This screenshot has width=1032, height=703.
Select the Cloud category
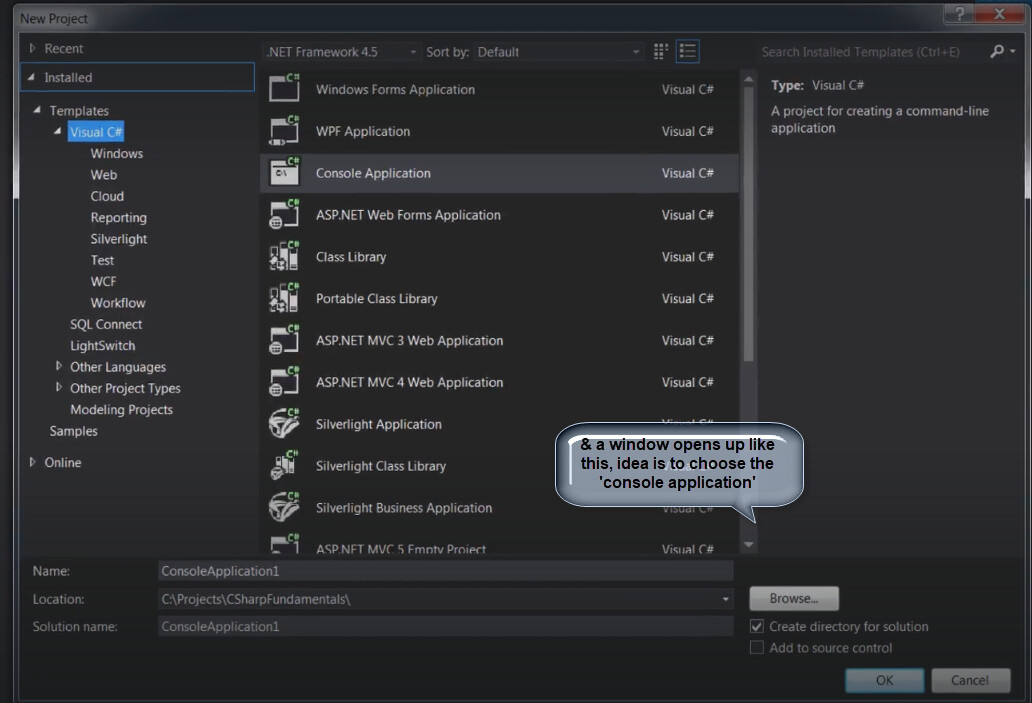coord(107,196)
